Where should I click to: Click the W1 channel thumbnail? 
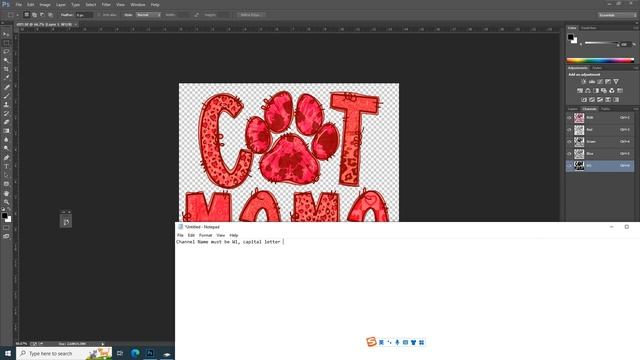pyautogui.click(x=579, y=166)
